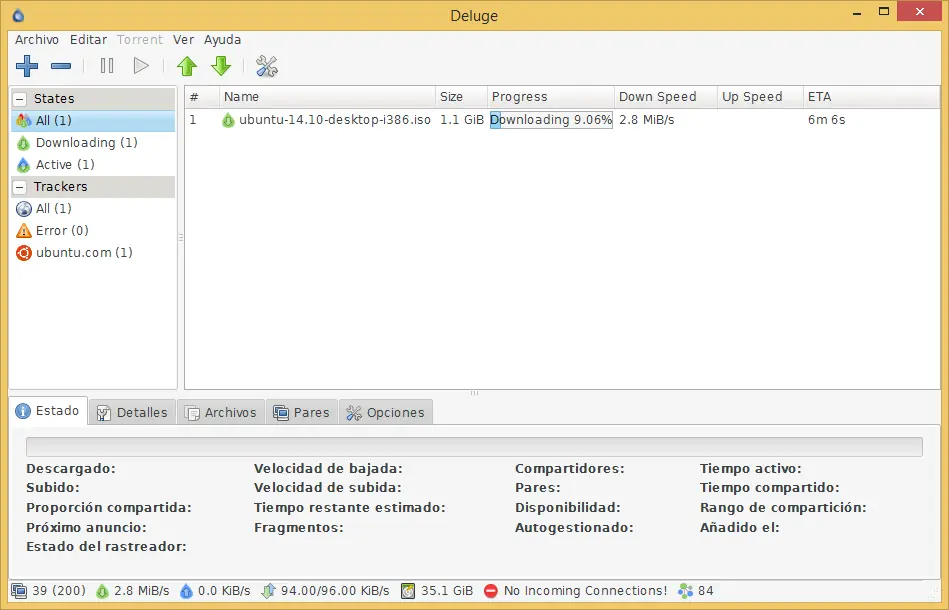Click the Trackers All globe icon
Screen dimensions: 949x610
tap(24, 209)
